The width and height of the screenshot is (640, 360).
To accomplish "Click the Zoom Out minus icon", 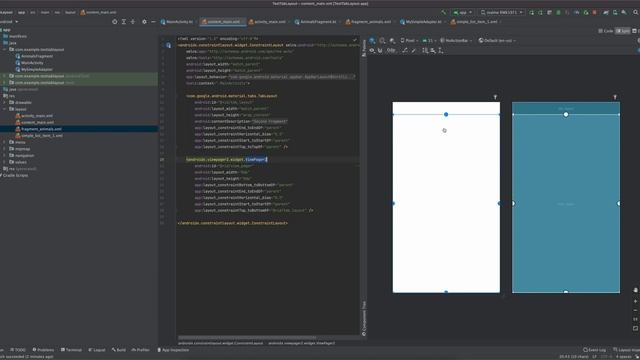I will tap(636, 310).
